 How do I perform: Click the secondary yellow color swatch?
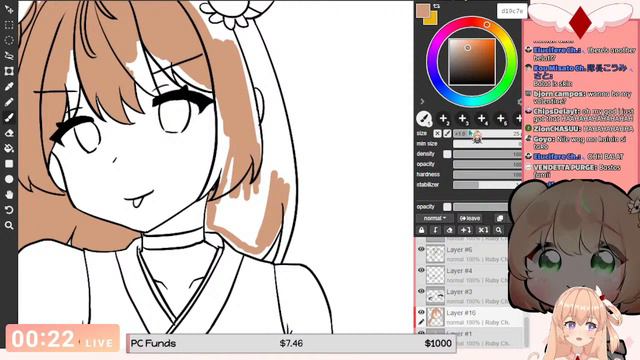pyautogui.click(x=433, y=20)
